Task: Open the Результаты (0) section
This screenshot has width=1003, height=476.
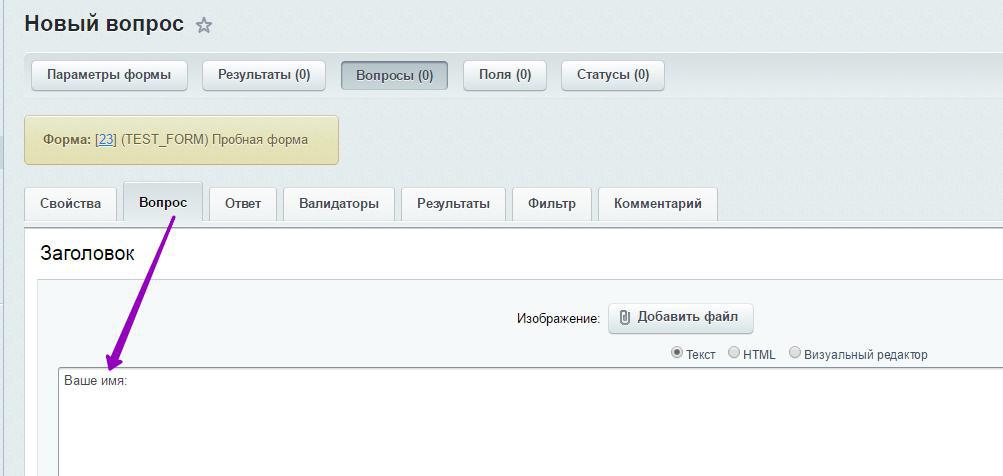Action: [264, 75]
